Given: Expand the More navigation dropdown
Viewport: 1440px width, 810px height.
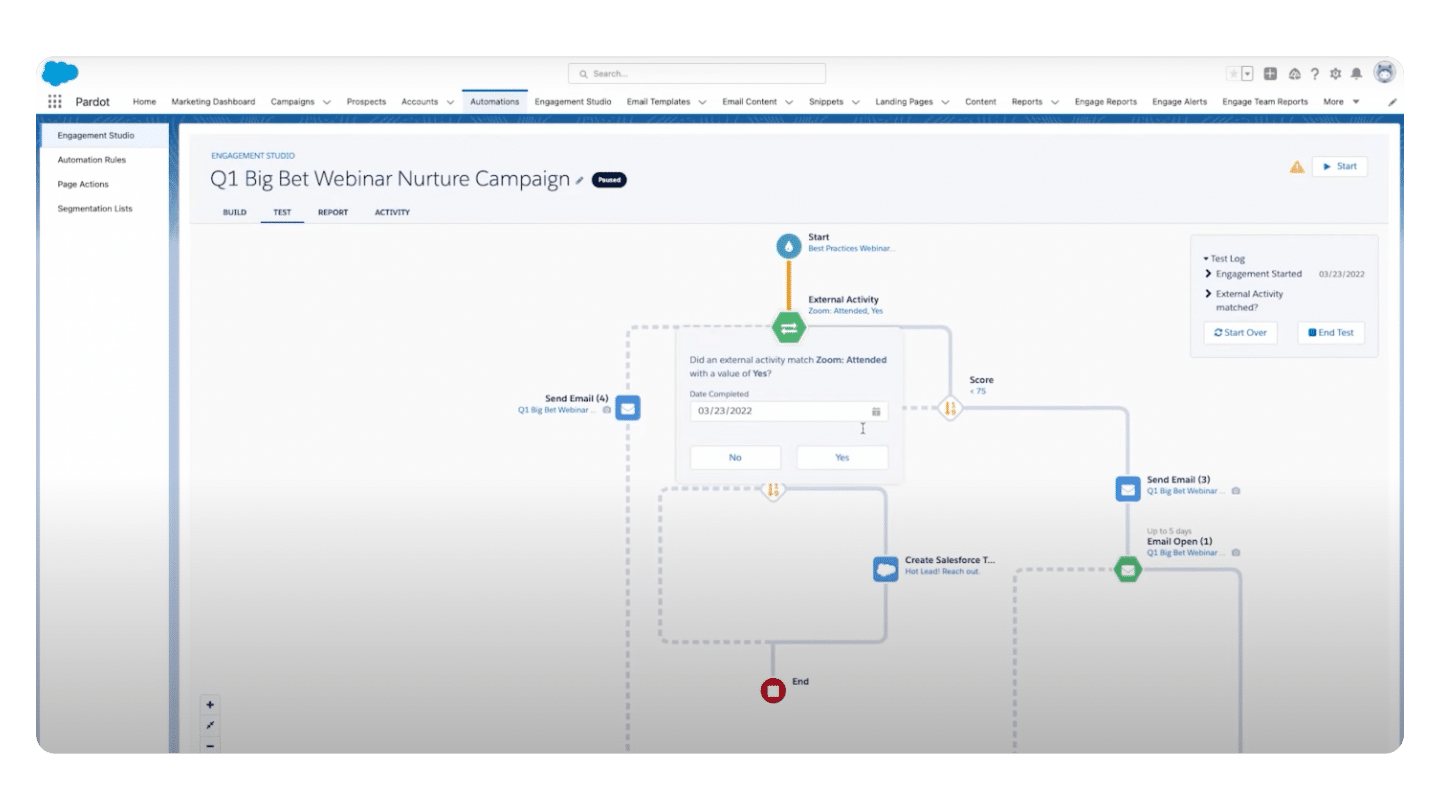Looking at the screenshot, I should pos(1356,102).
